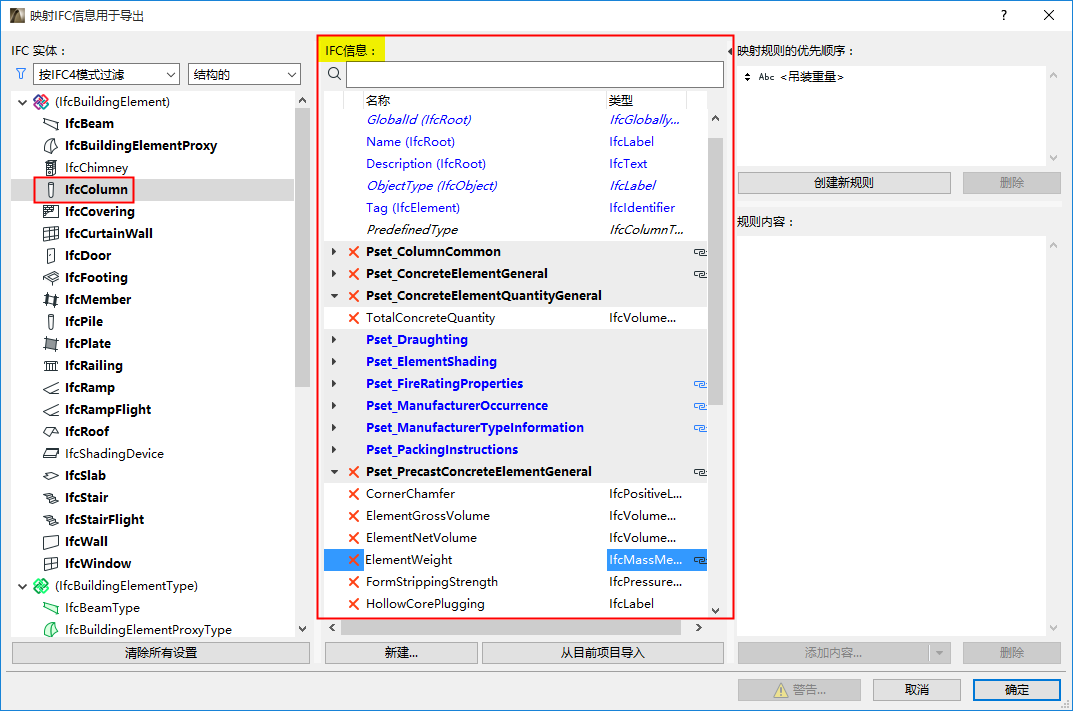Click the 清除所有设置 button
Image resolution: width=1073 pixels, height=711 pixels.
tap(161, 653)
